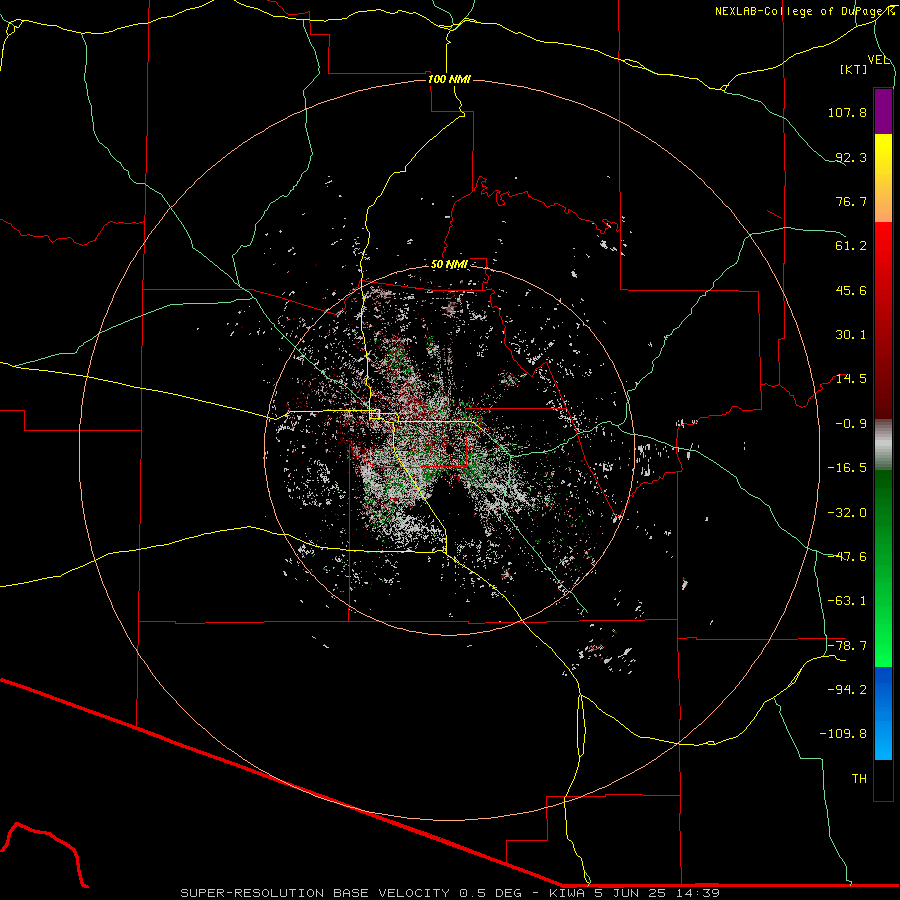Click the 76.7 velocity scale value

coord(851,201)
